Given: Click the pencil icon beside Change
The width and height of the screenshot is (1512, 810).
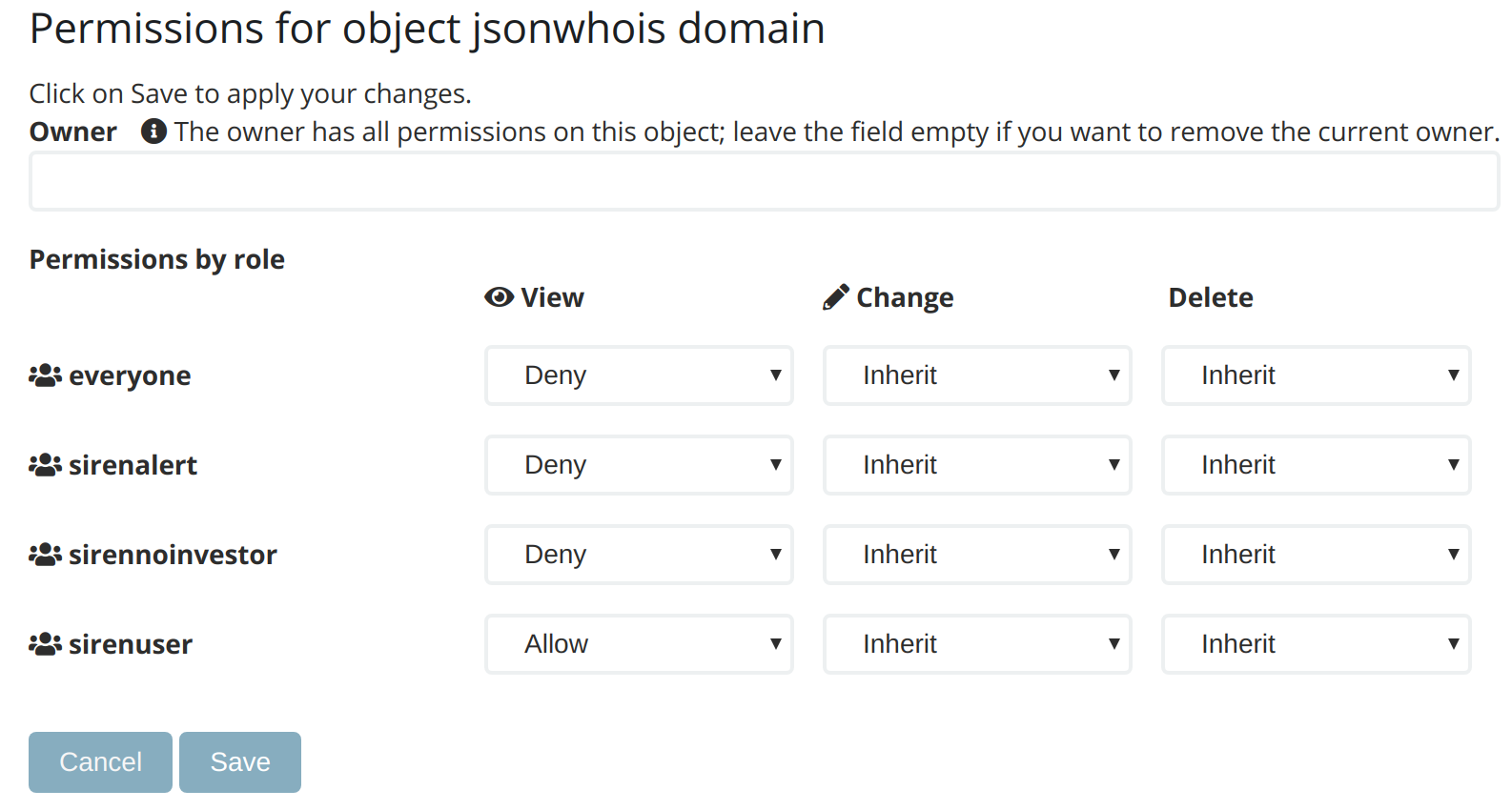Looking at the screenshot, I should click(x=835, y=297).
